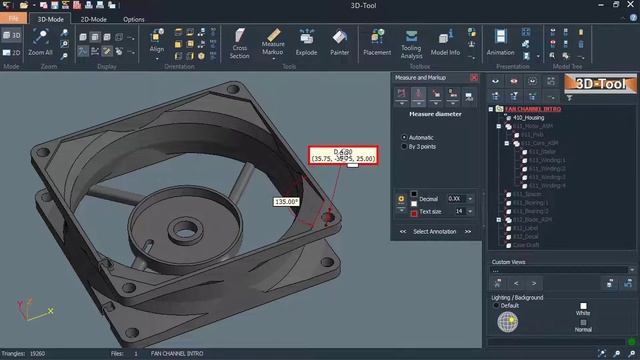Click the zoom out magnifier icon
This screenshot has height=360, width=640.
tap(64, 56)
